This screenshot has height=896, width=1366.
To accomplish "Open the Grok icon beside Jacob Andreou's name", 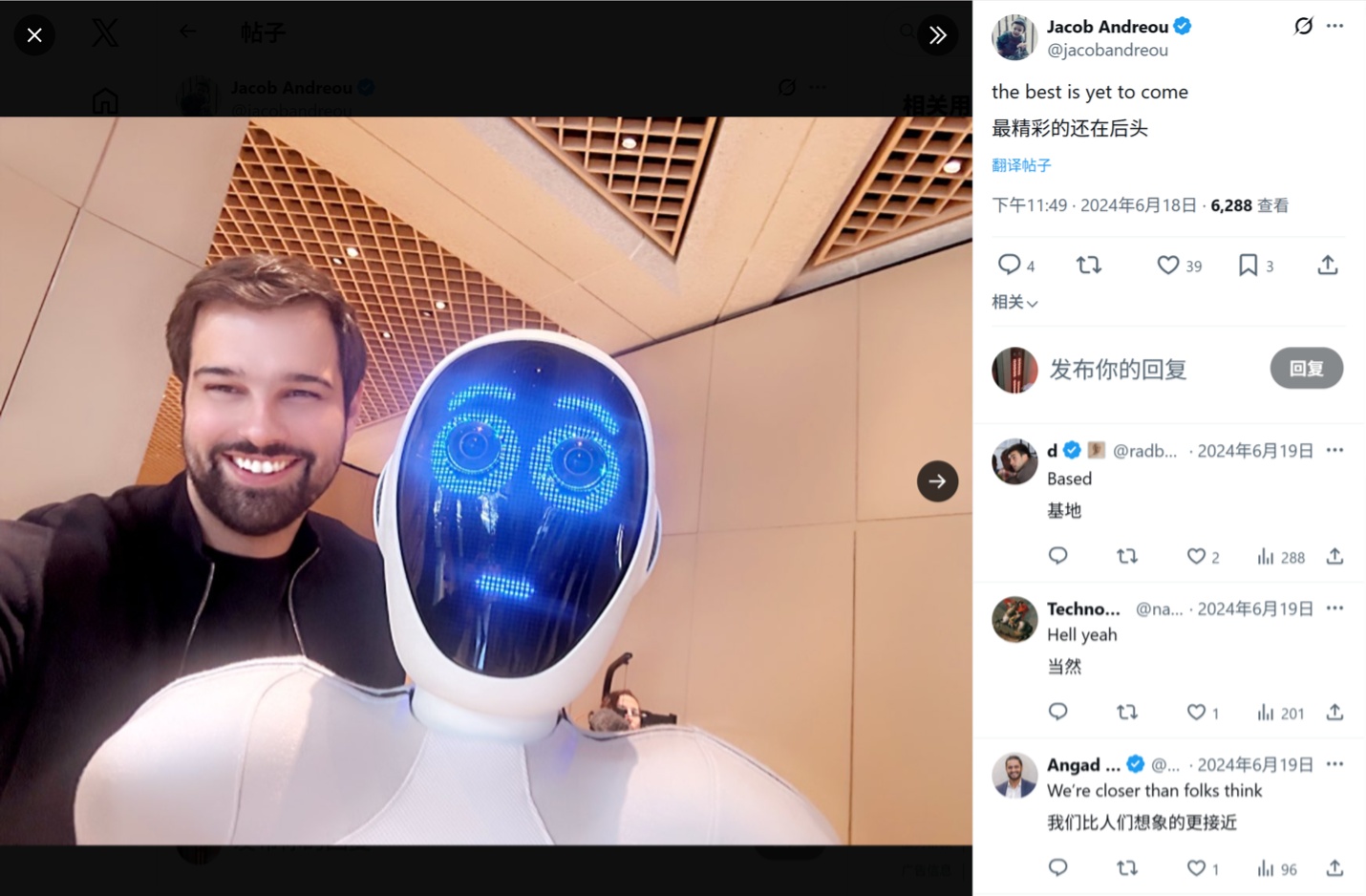I will [1303, 26].
